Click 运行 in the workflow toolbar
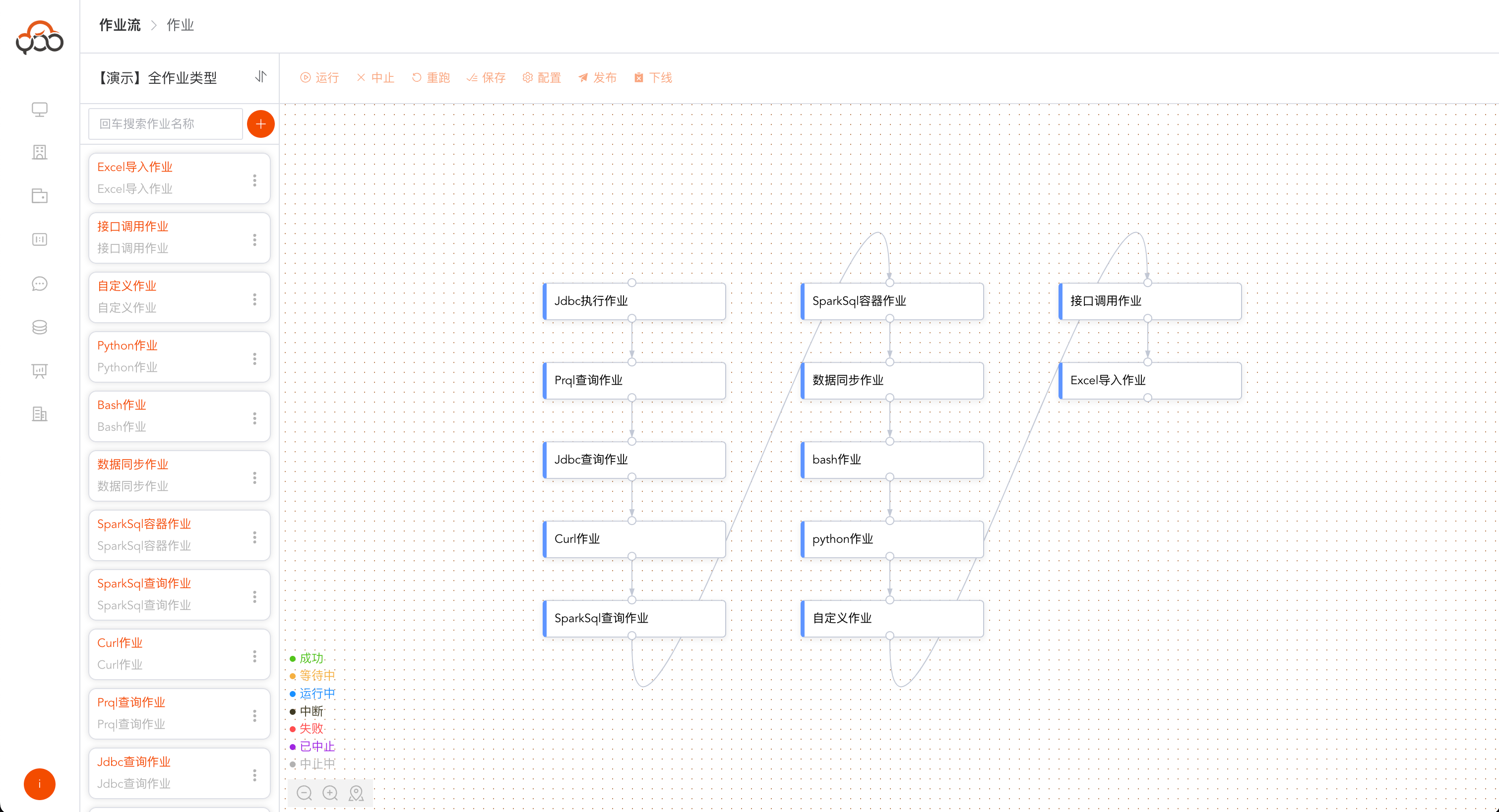This screenshot has width=1499, height=812. 319,77
